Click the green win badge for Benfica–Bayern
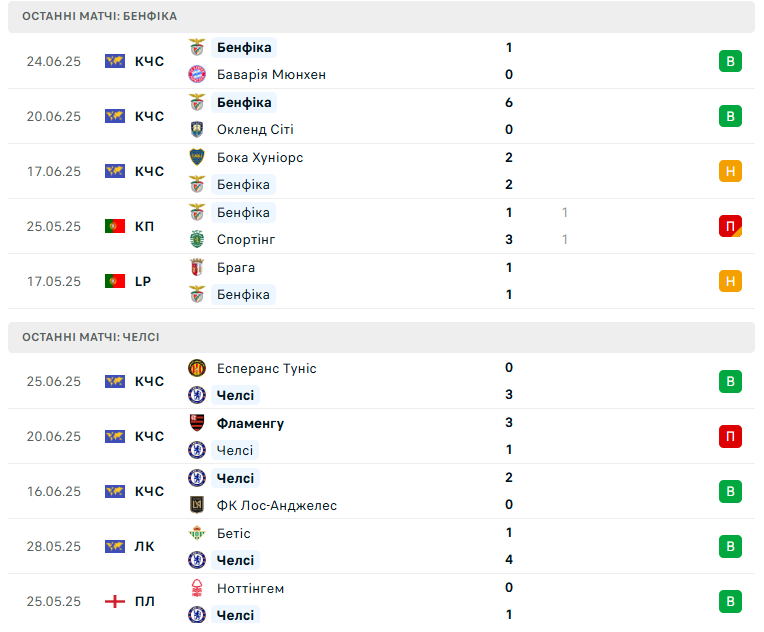Image resolution: width=764 pixels, height=632 pixels. point(730,61)
